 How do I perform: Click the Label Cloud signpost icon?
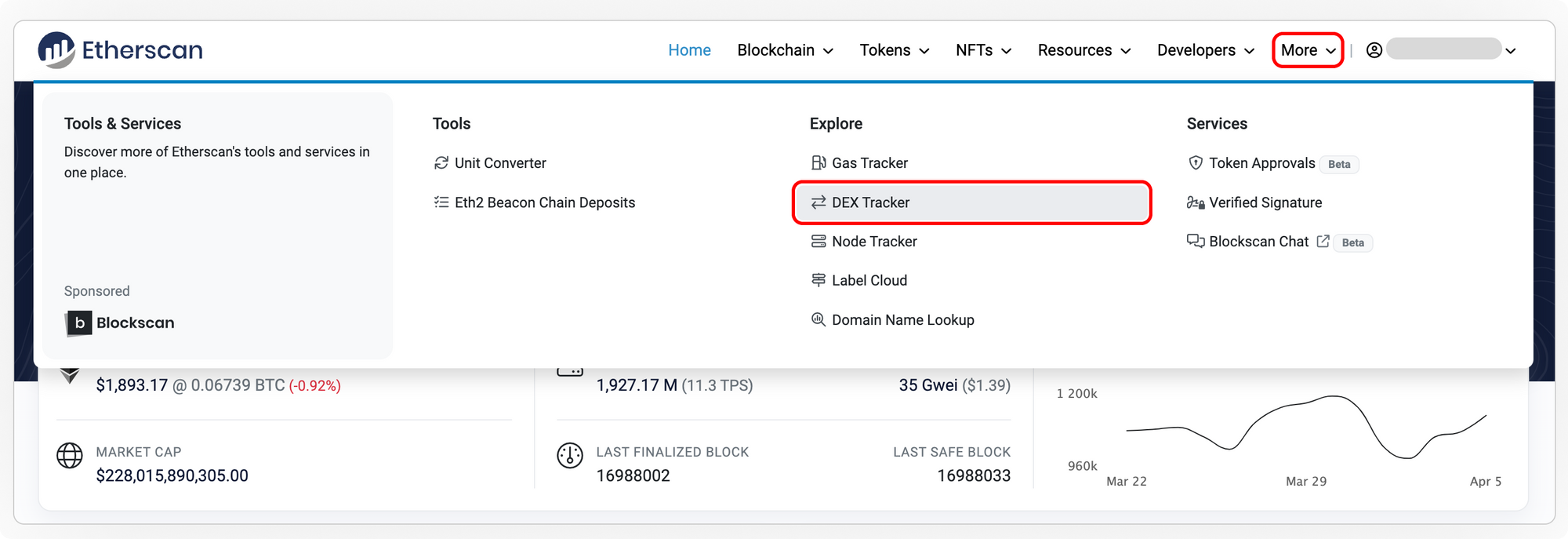[x=818, y=280]
